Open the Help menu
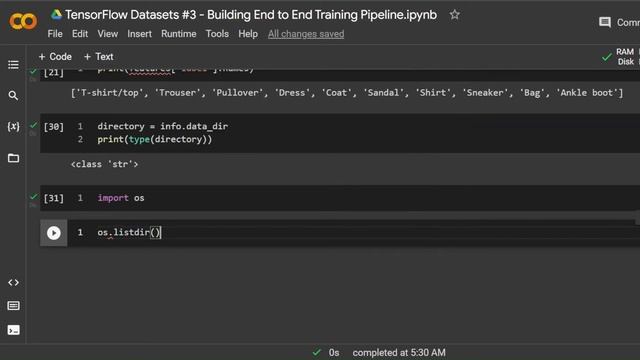640x360 pixels. click(x=248, y=34)
